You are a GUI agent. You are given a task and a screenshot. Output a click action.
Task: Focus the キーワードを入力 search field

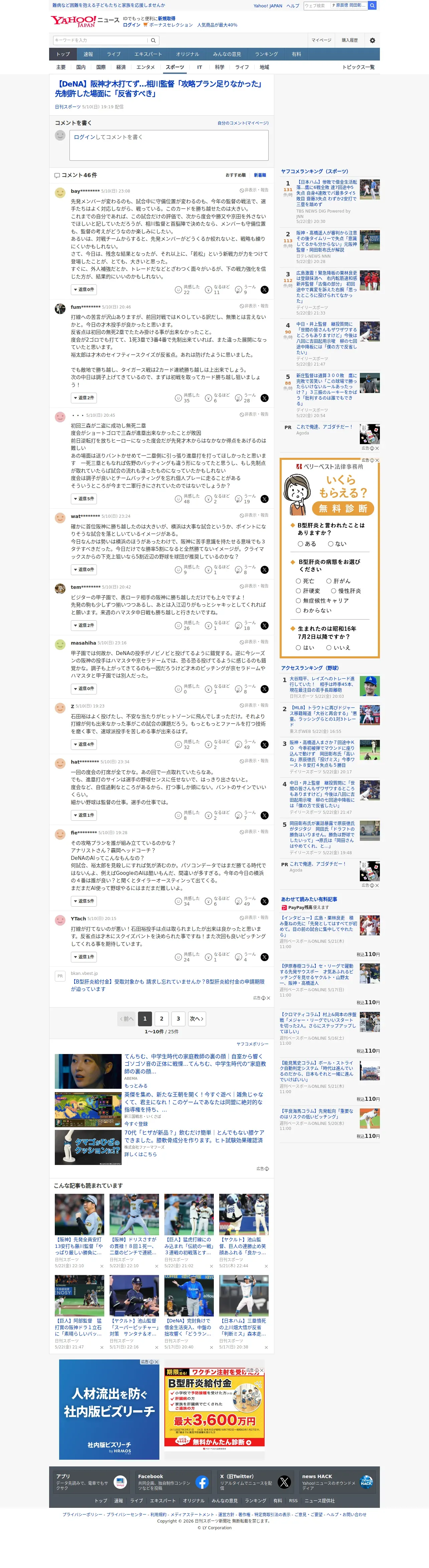point(101,40)
